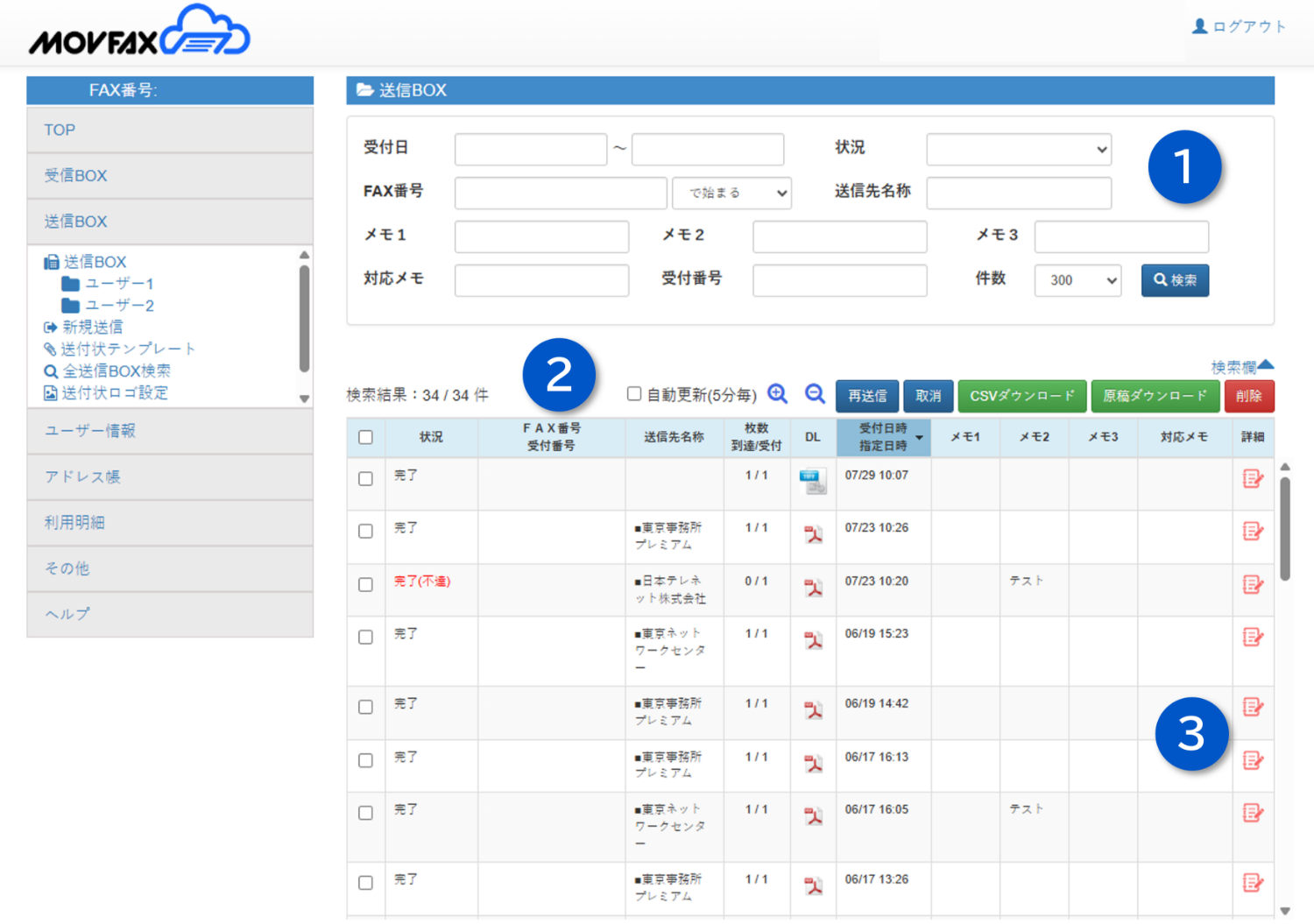Open the ユーザー1 folder in the tree

tap(109, 284)
